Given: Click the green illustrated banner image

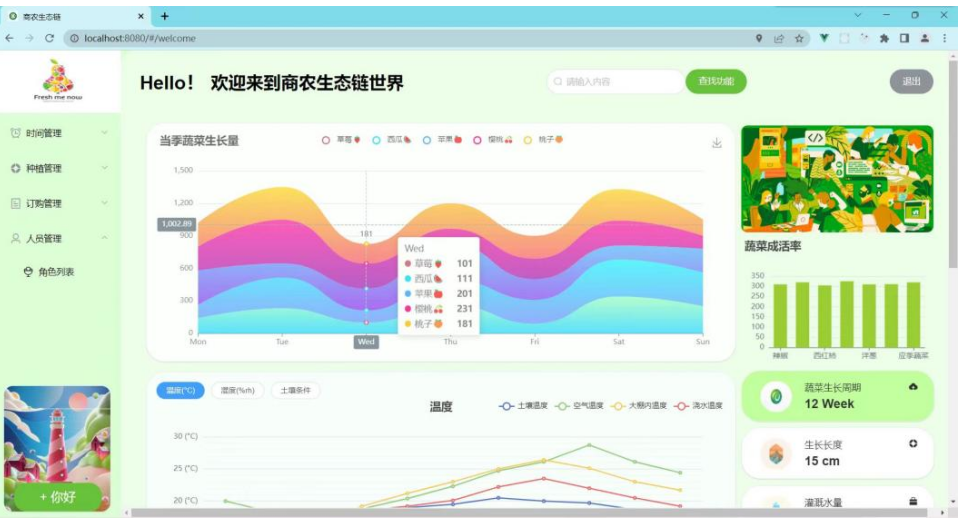Looking at the screenshot, I should coord(837,179).
